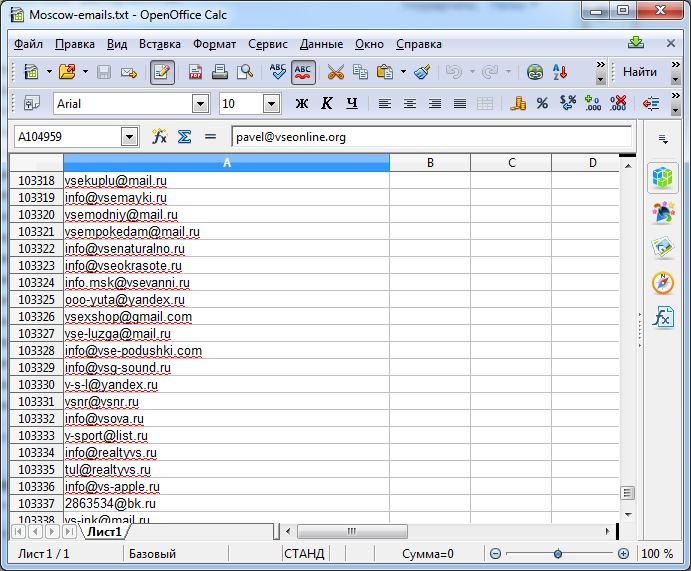Open a file with the Open folder icon
The image size is (691, 571).
pos(67,72)
